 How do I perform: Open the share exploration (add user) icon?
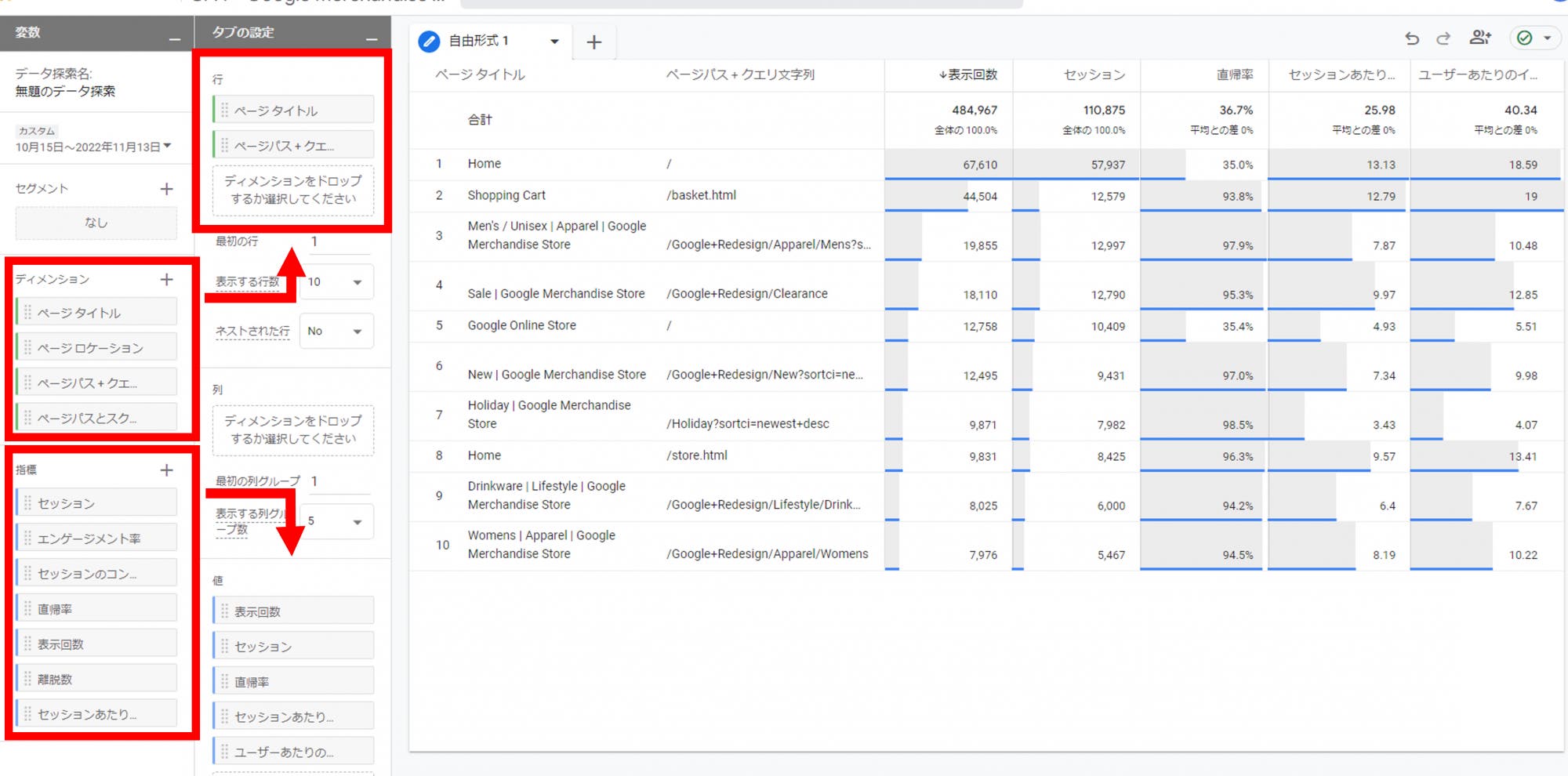pyautogui.click(x=1479, y=37)
